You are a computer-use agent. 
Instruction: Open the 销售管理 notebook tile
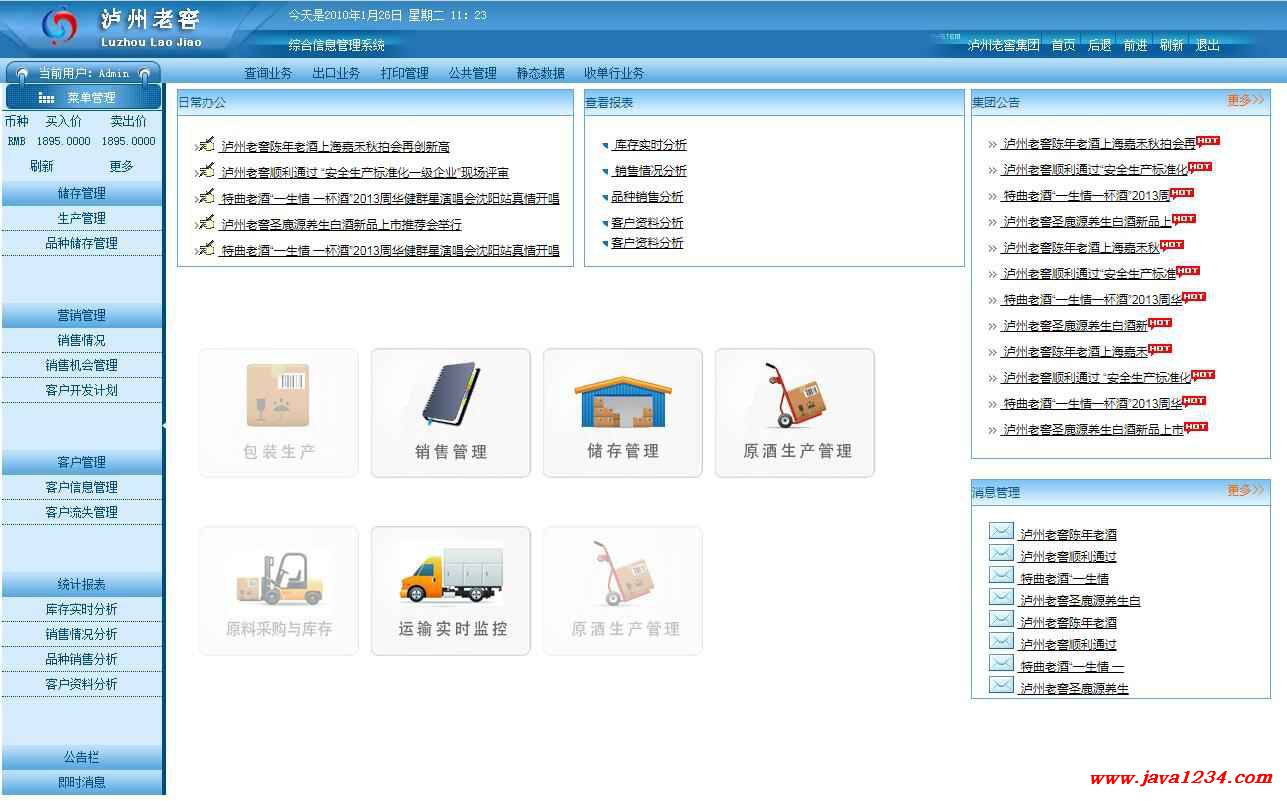(451, 413)
